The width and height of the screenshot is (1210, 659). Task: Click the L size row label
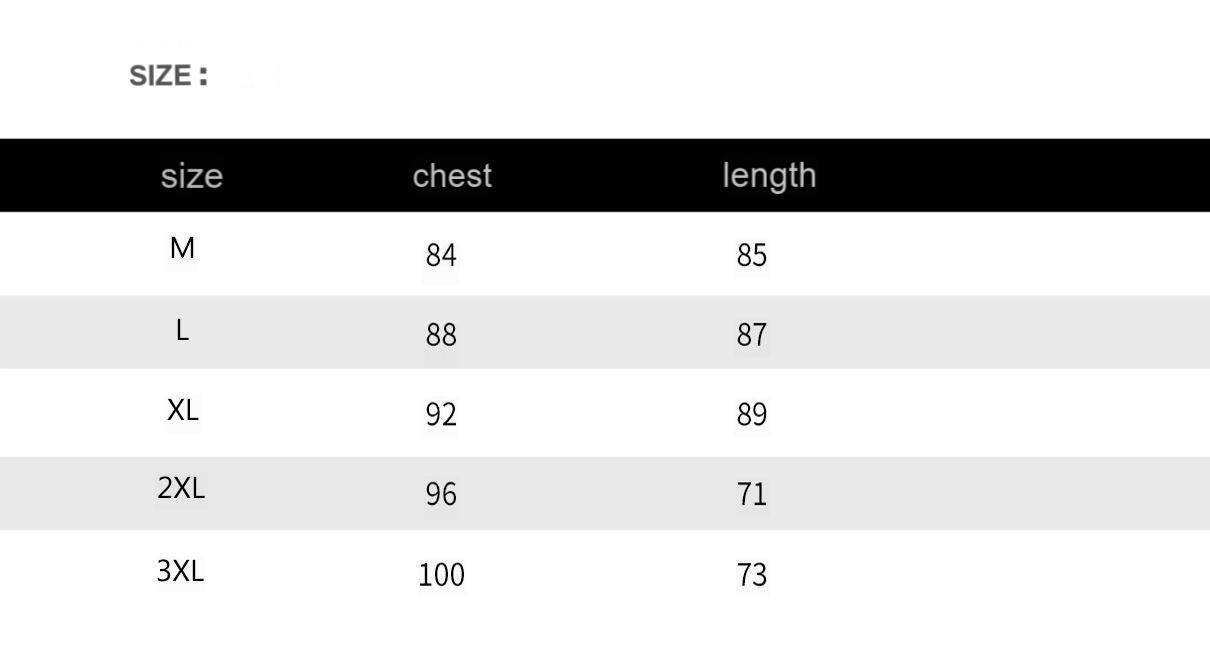pyautogui.click(x=182, y=330)
